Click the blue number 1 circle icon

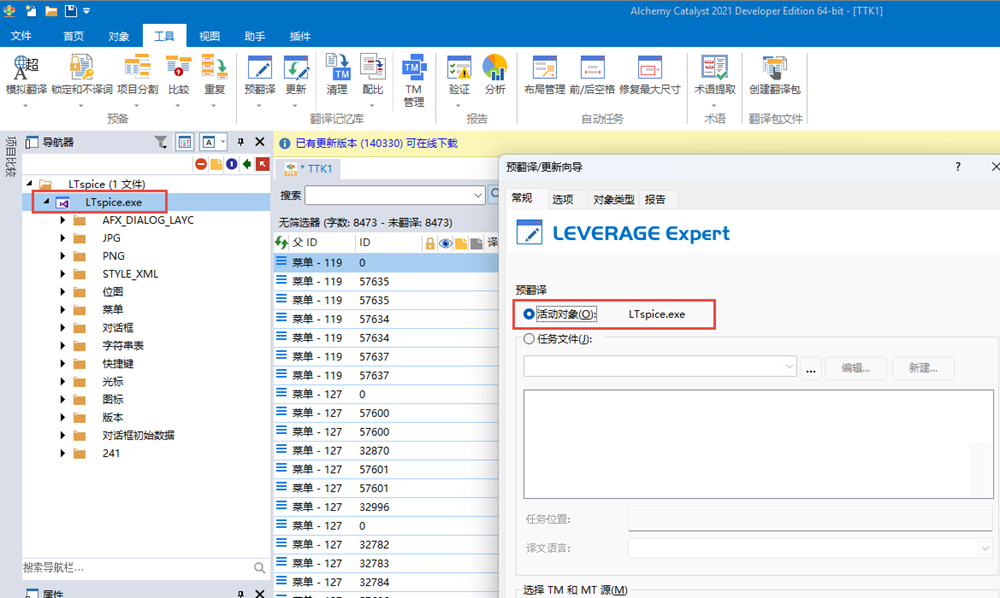tap(232, 164)
